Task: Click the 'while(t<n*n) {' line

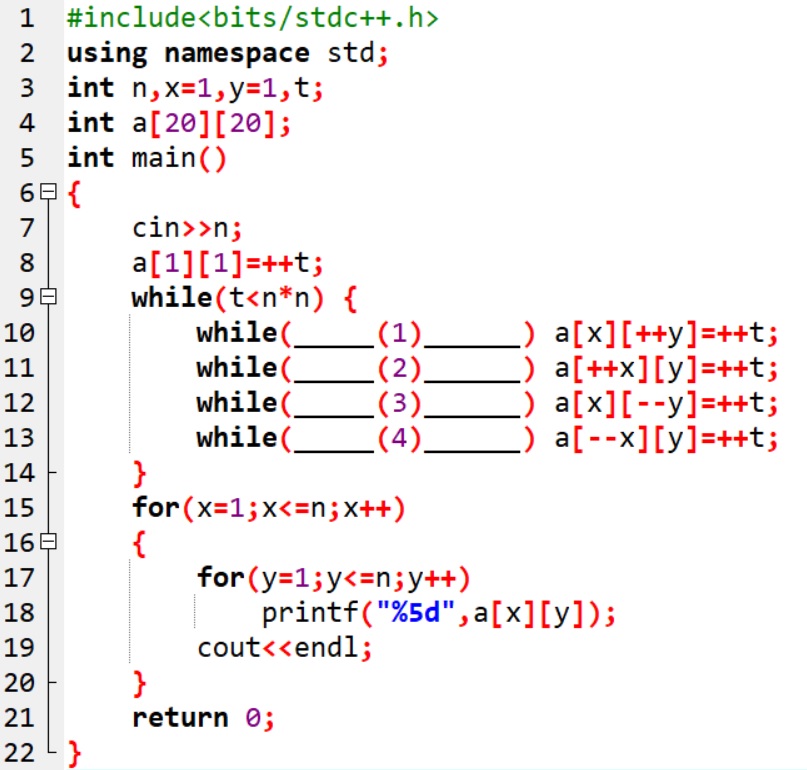Action: pyautogui.click(x=244, y=298)
